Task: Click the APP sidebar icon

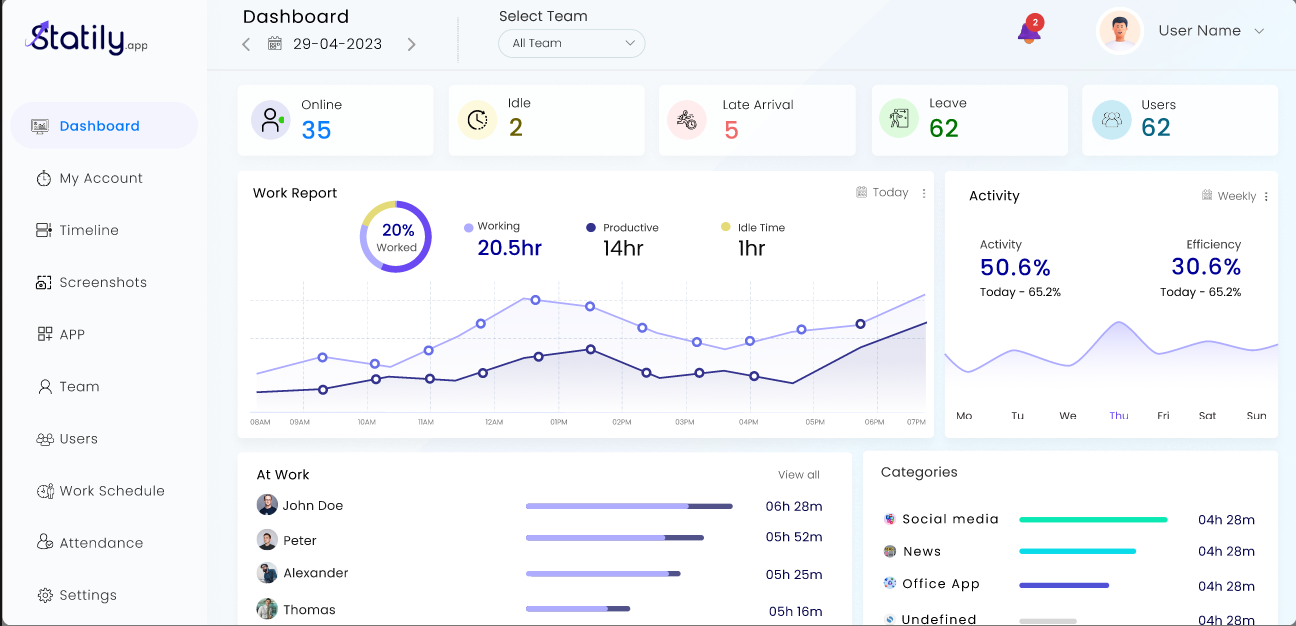Action: click(x=42, y=334)
